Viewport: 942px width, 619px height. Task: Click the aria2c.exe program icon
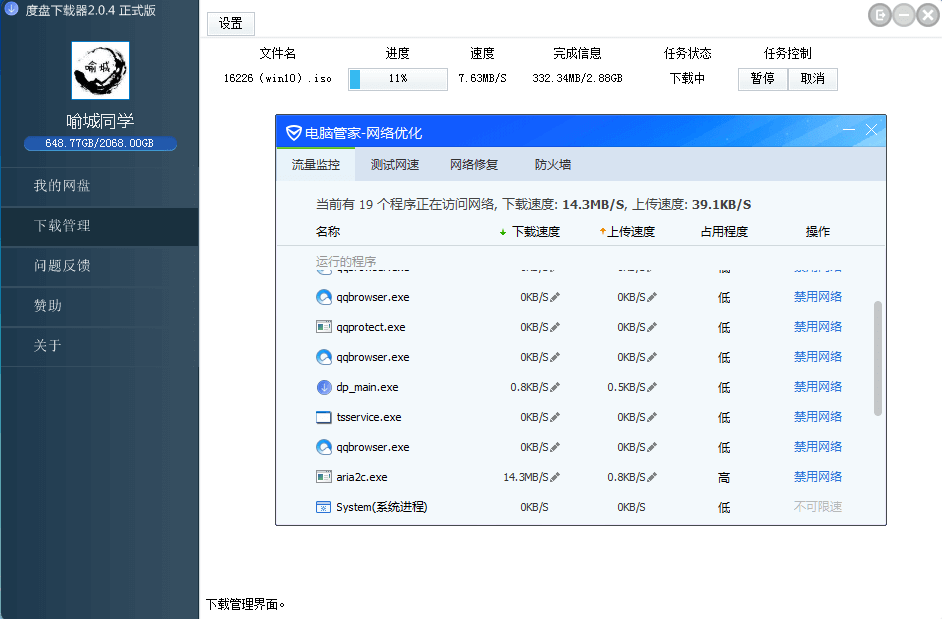tap(324, 477)
